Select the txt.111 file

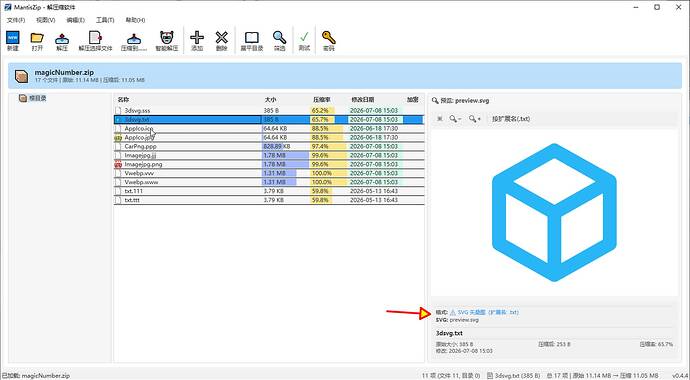pyautogui.click(x=133, y=191)
